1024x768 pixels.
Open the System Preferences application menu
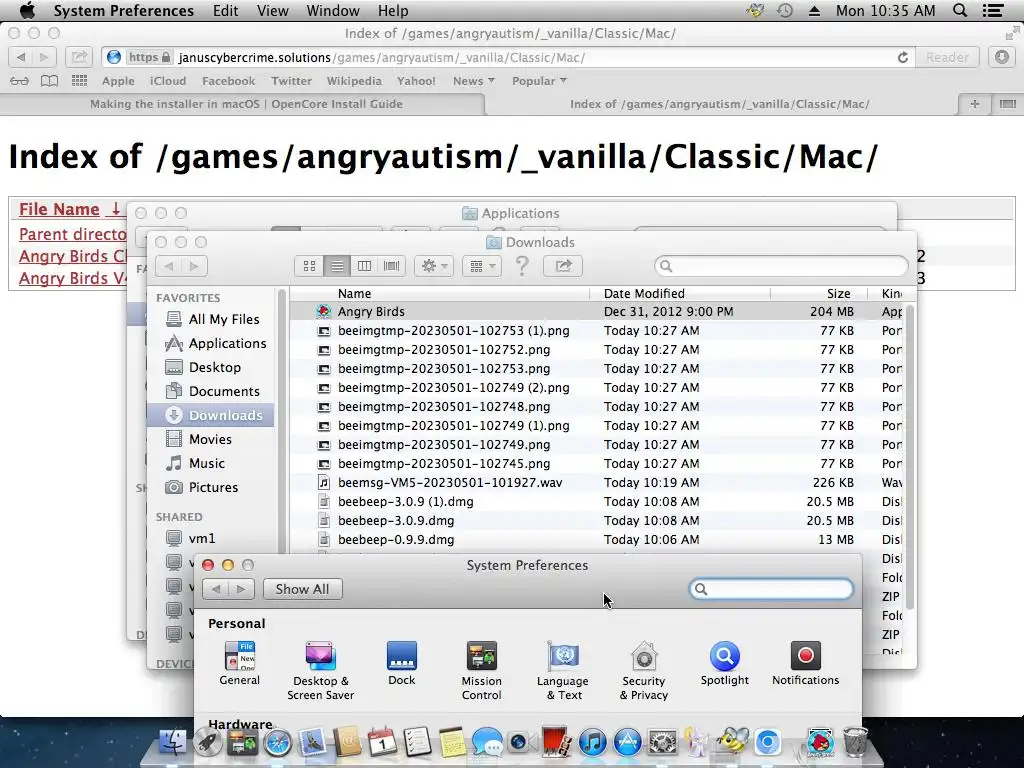click(123, 10)
